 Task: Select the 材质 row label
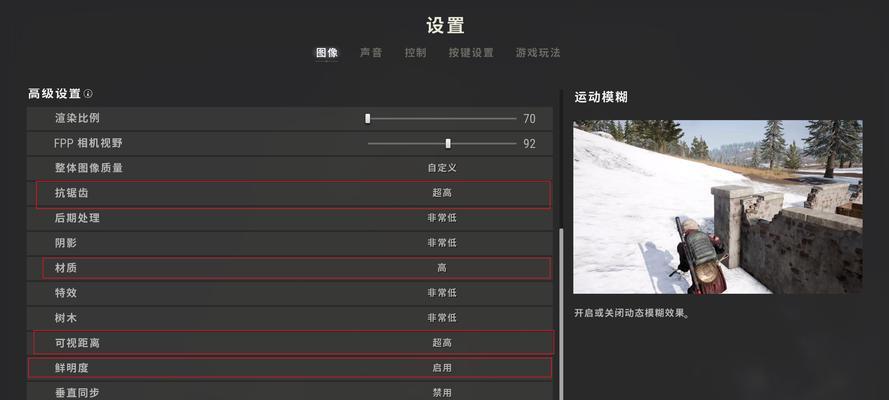tap(66, 268)
